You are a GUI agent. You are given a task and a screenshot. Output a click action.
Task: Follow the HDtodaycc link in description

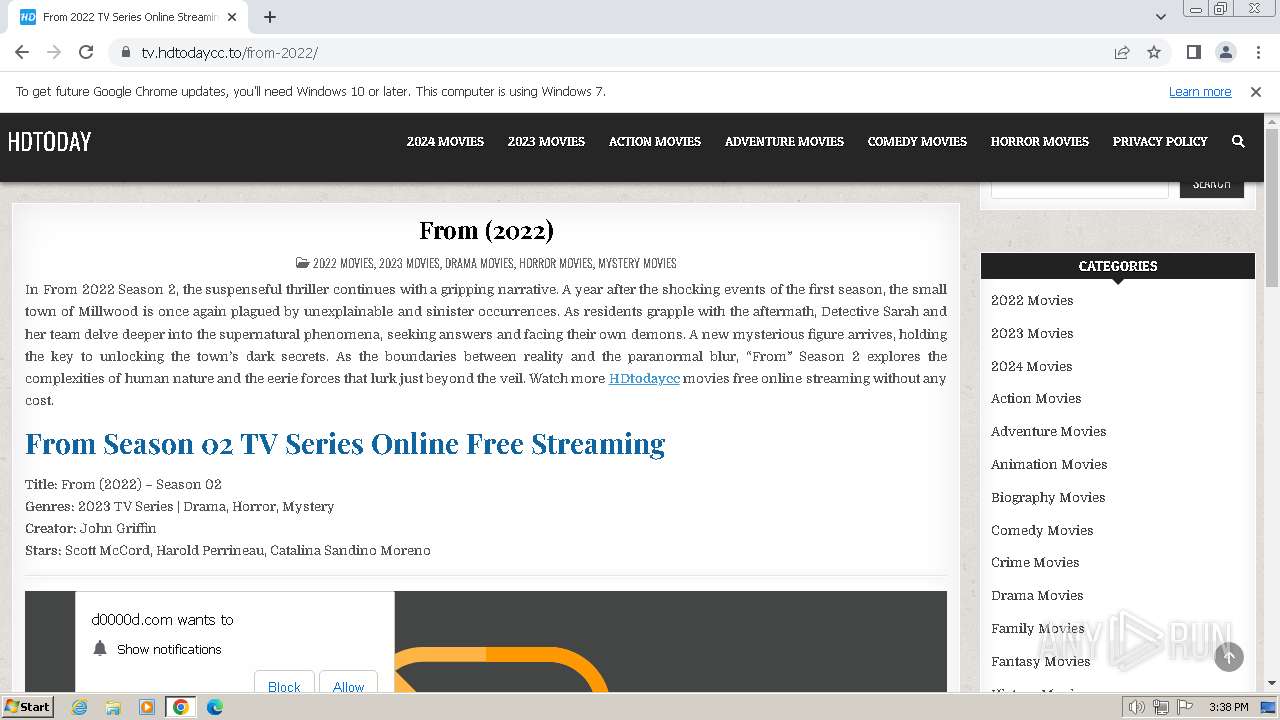(644, 378)
